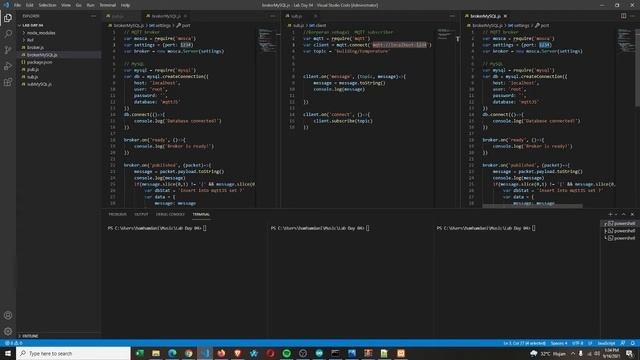Click the notifications bell in status bar
Screen dimensions: 640x360
tap(633, 343)
